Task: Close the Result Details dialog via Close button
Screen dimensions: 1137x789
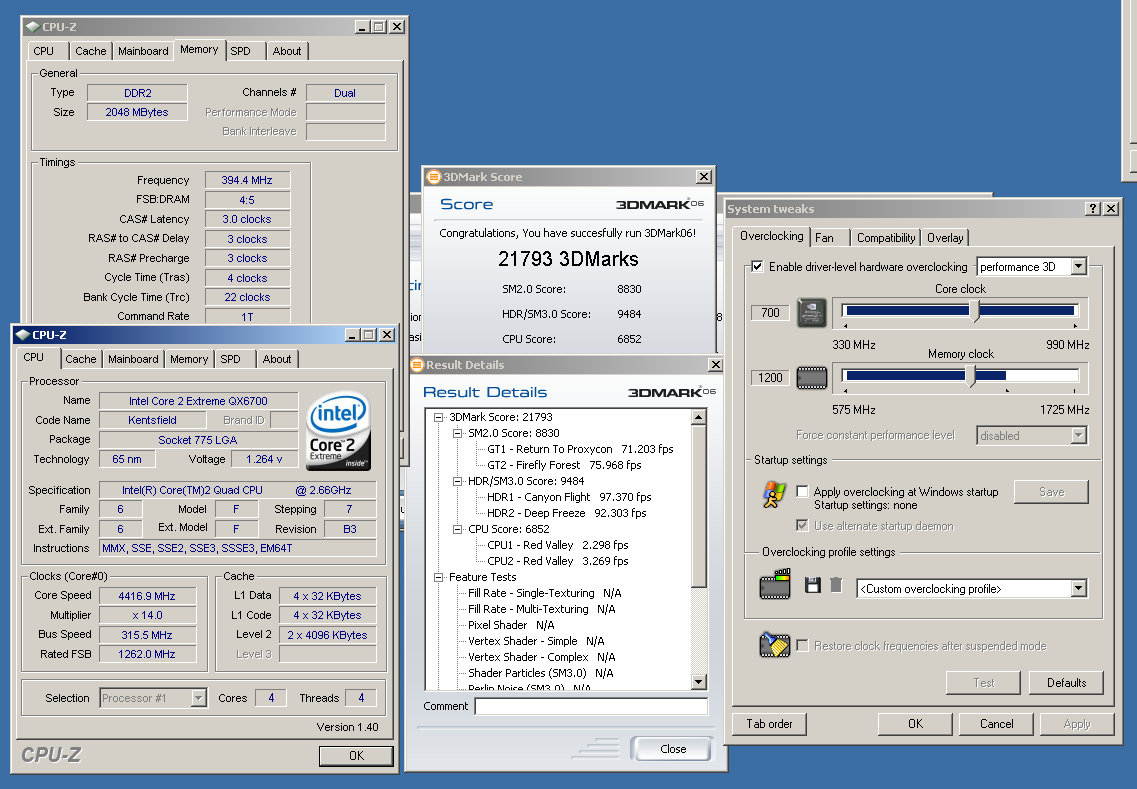Action: click(672, 749)
